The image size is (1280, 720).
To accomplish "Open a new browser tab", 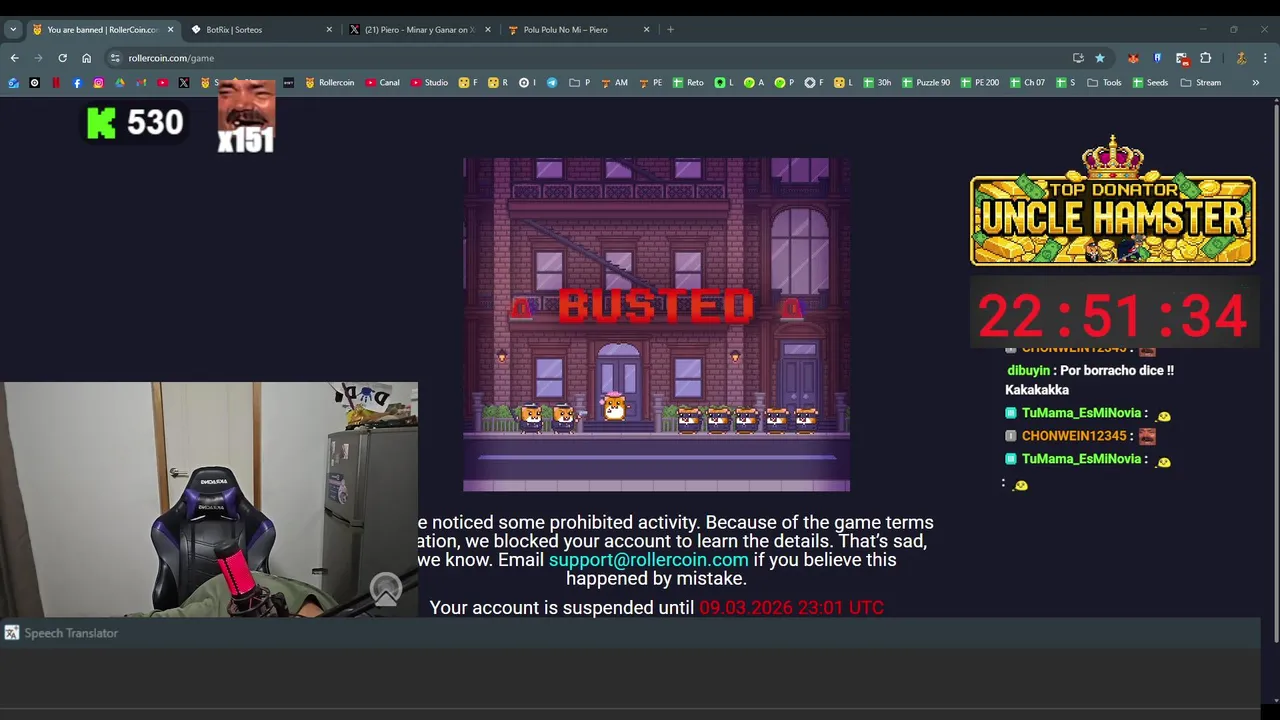I will point(670,29).
